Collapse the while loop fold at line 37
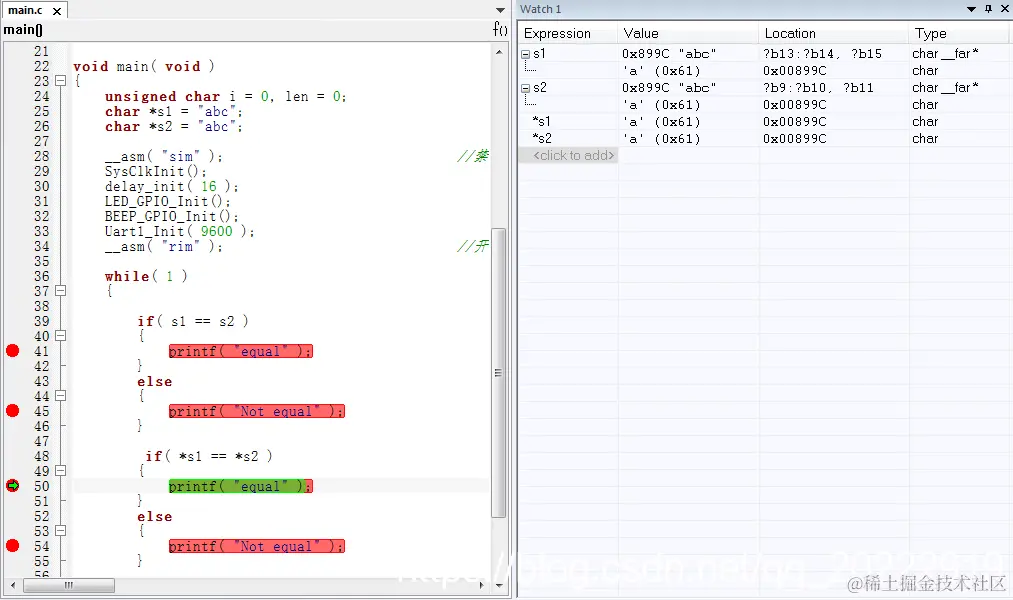 60,291
